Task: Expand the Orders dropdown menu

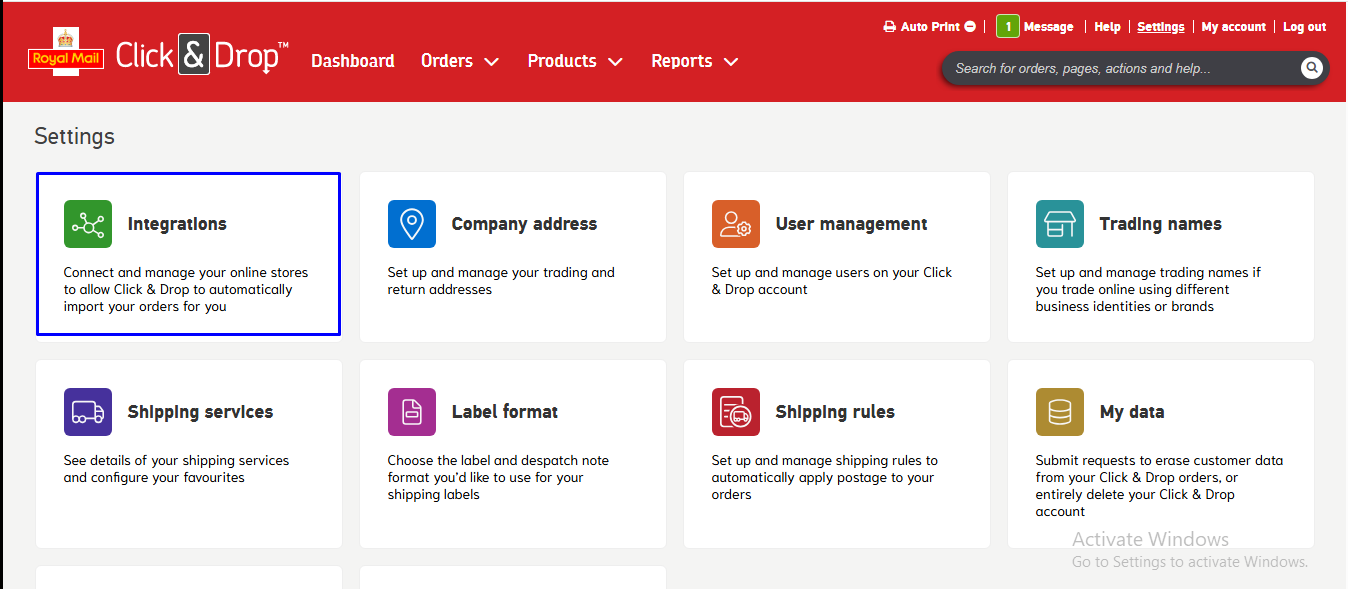Action: click(x=459, y=61)
